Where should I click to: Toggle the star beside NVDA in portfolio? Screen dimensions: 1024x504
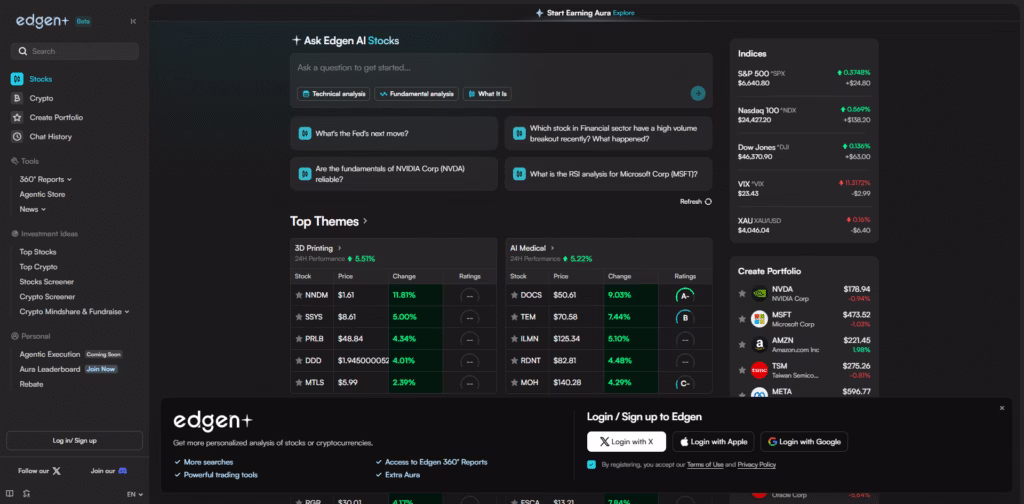point(741,293)
